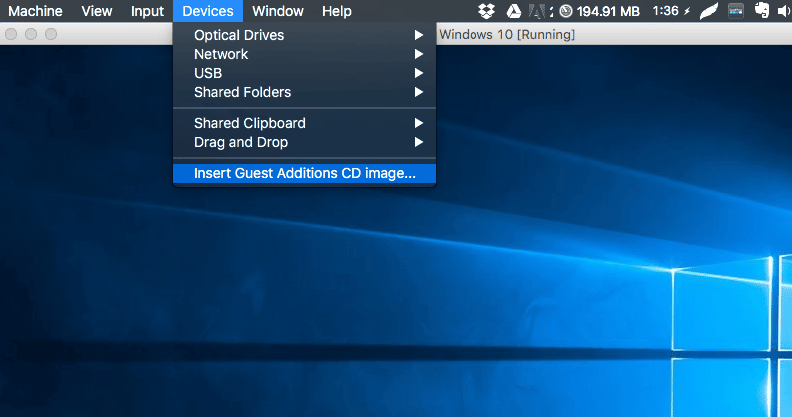The width and height of the screenshot is (792, 417).
Task: Click the charging lightning bolt icon
Action: (x=687, y=11)
